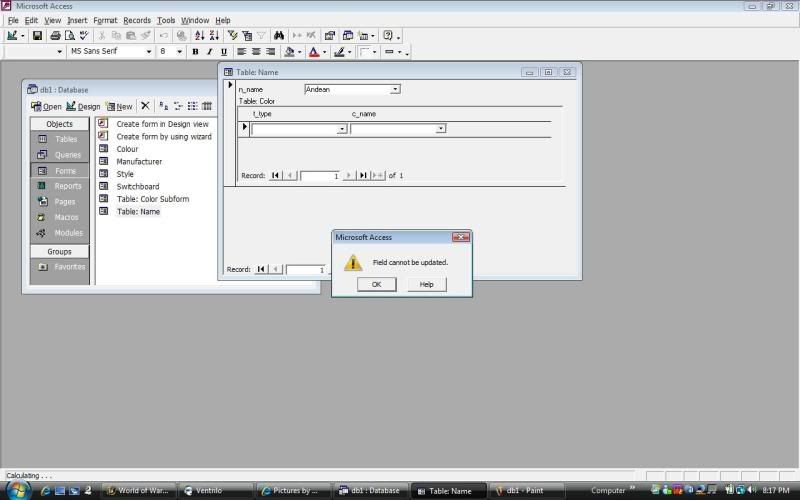
Task: Click the Help question mark icon
Action: click(x=388, y=35)
